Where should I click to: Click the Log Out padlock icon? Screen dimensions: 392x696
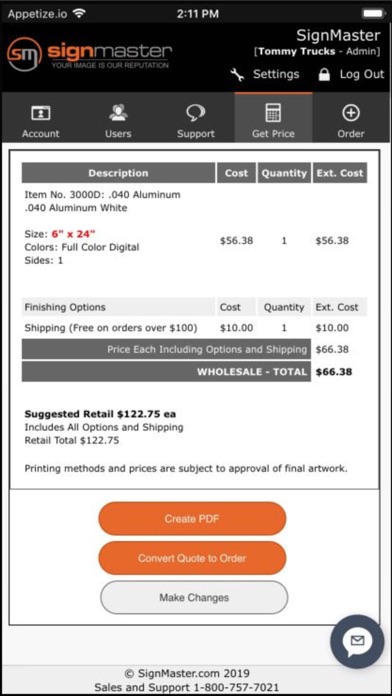coord(325,75)
